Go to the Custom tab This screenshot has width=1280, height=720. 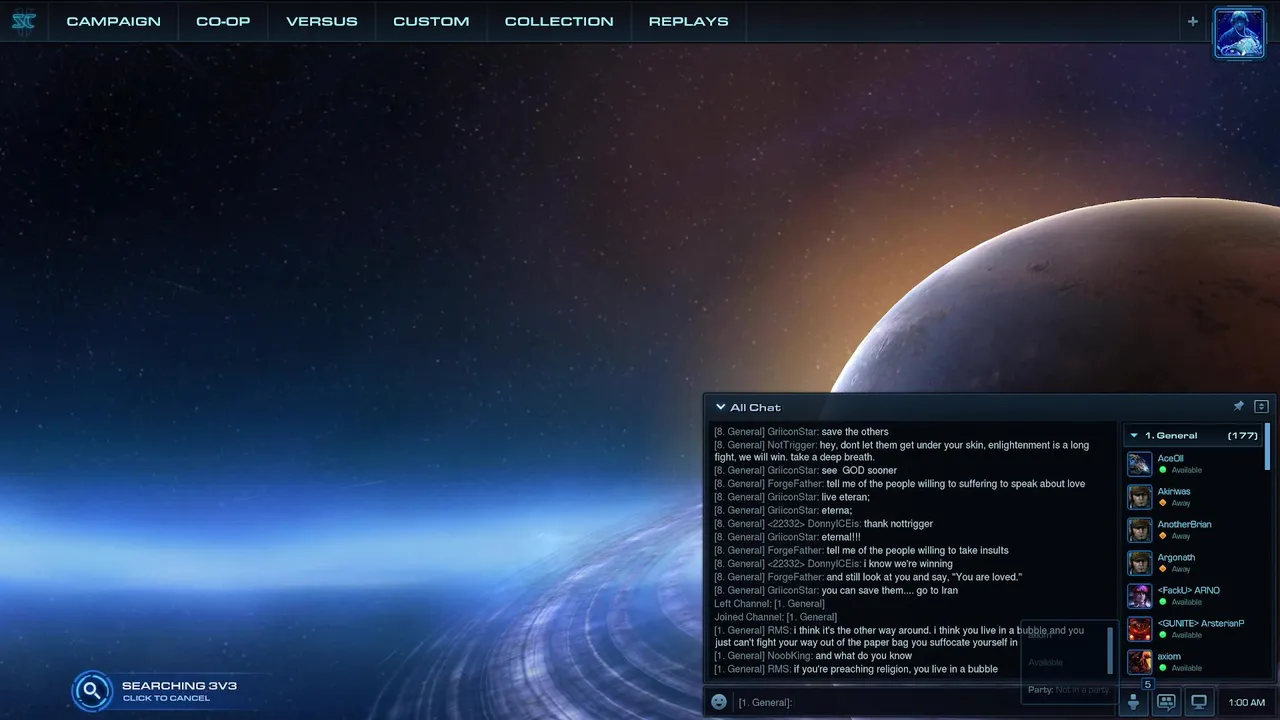pos(431,21)
